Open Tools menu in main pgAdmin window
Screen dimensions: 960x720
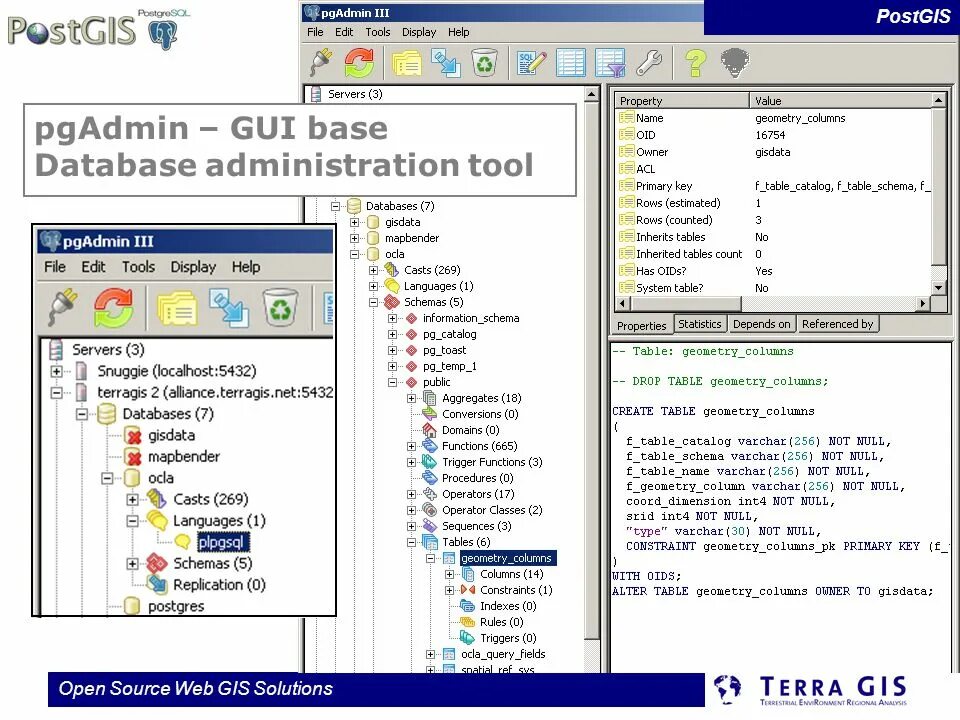point(378,32)
